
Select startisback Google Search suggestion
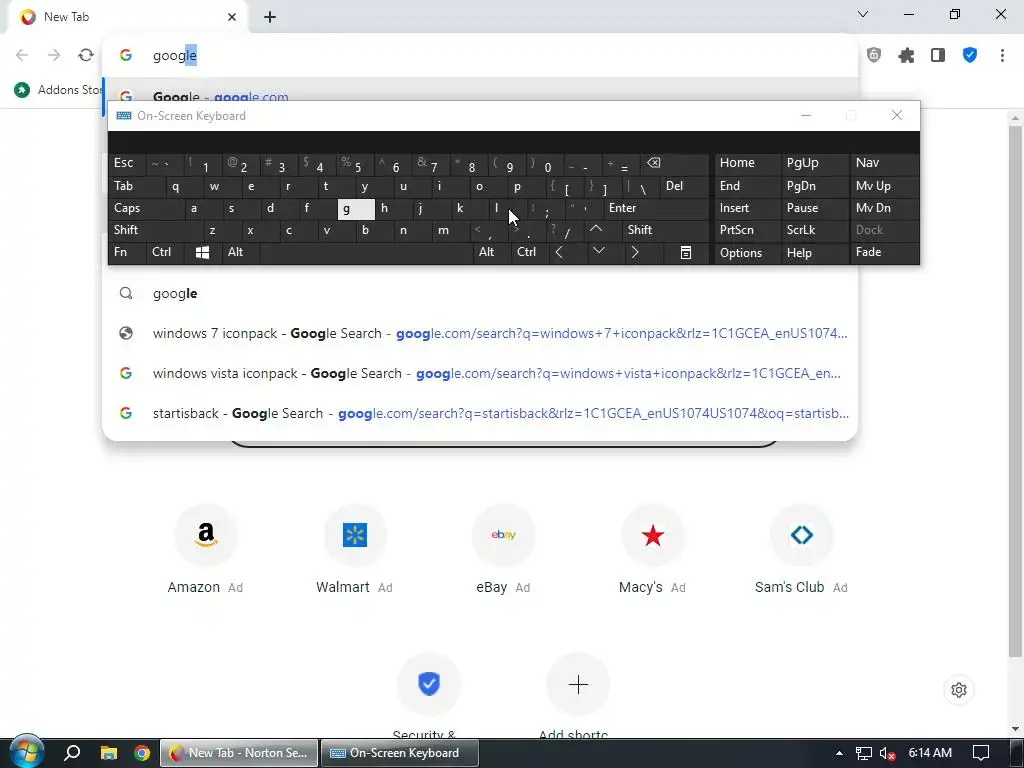pyautogui.click(x=480, y=413)
